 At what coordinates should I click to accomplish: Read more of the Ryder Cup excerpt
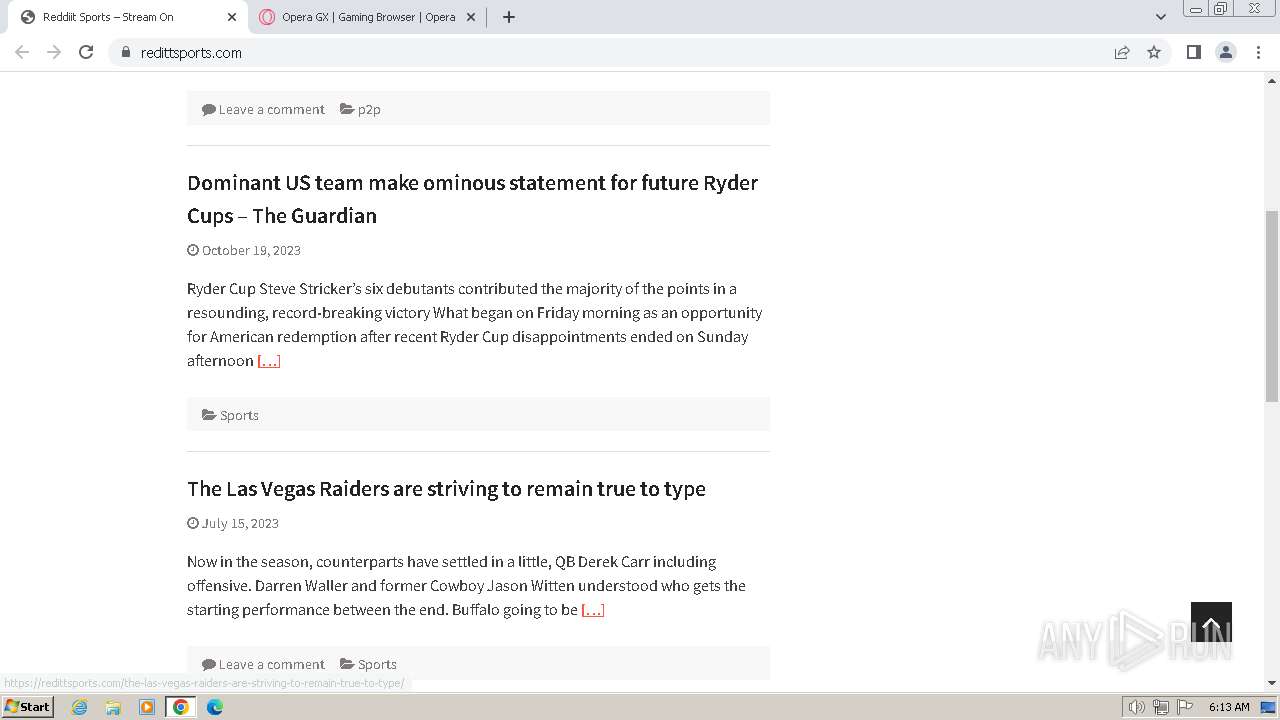coord(269,361)
